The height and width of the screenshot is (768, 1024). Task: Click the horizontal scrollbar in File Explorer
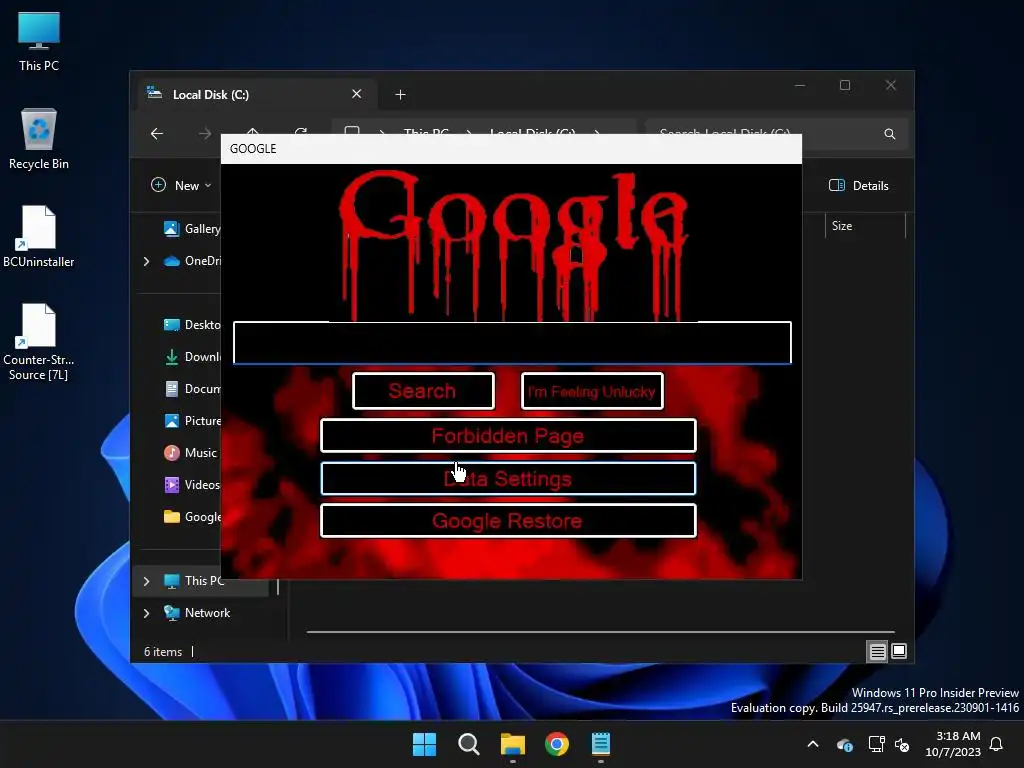(x=600, y=632)
